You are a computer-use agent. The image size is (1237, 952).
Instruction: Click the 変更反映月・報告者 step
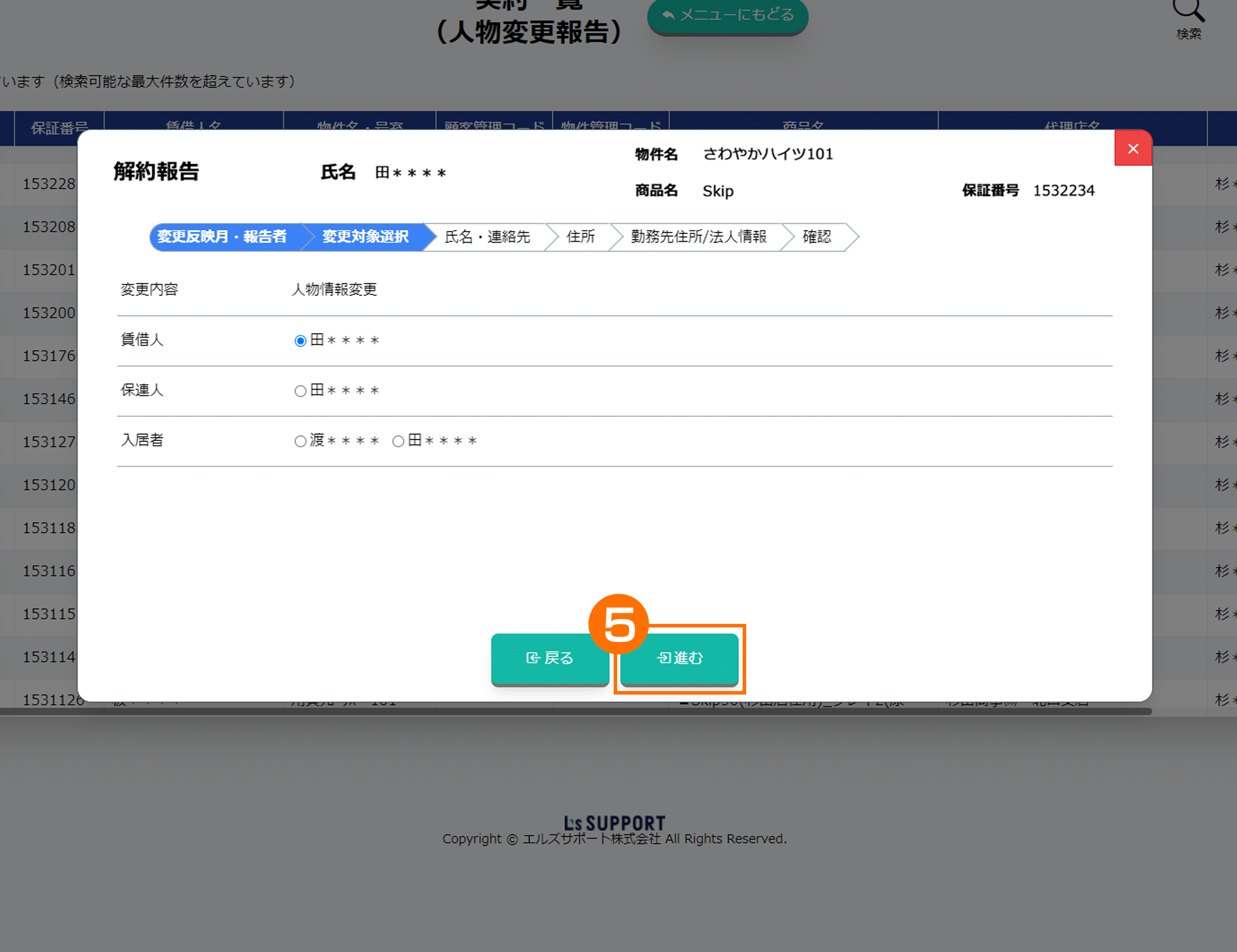[222, 237]
